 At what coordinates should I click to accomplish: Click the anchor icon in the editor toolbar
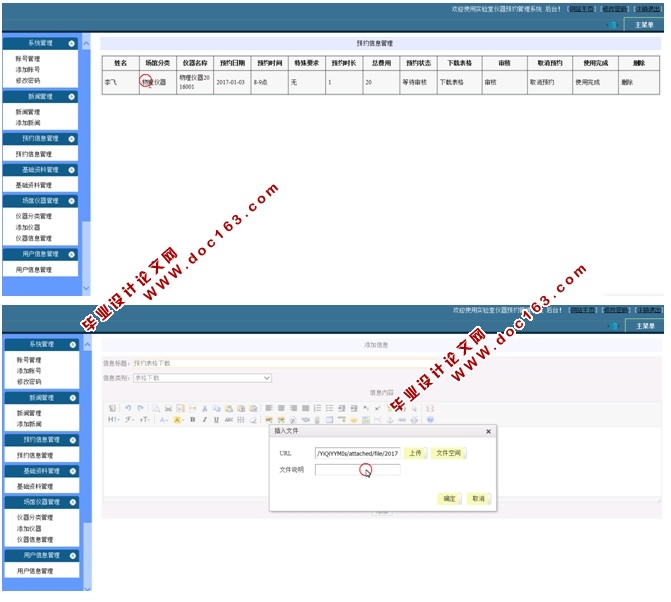click(390, 420)
